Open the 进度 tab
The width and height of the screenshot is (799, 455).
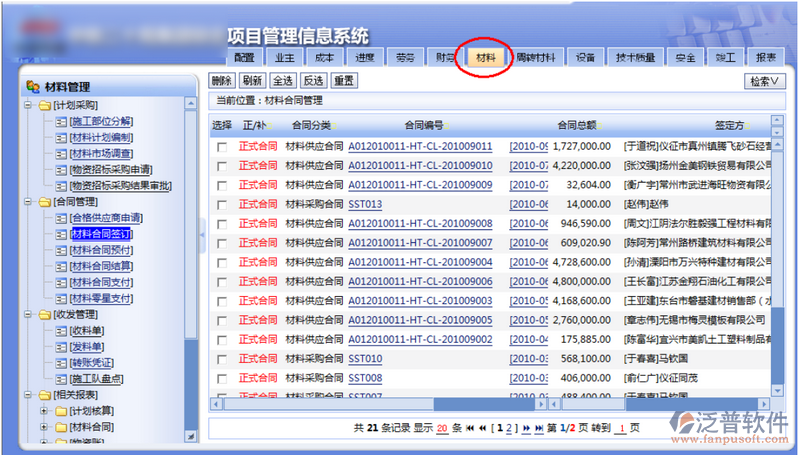pos(364,57)
